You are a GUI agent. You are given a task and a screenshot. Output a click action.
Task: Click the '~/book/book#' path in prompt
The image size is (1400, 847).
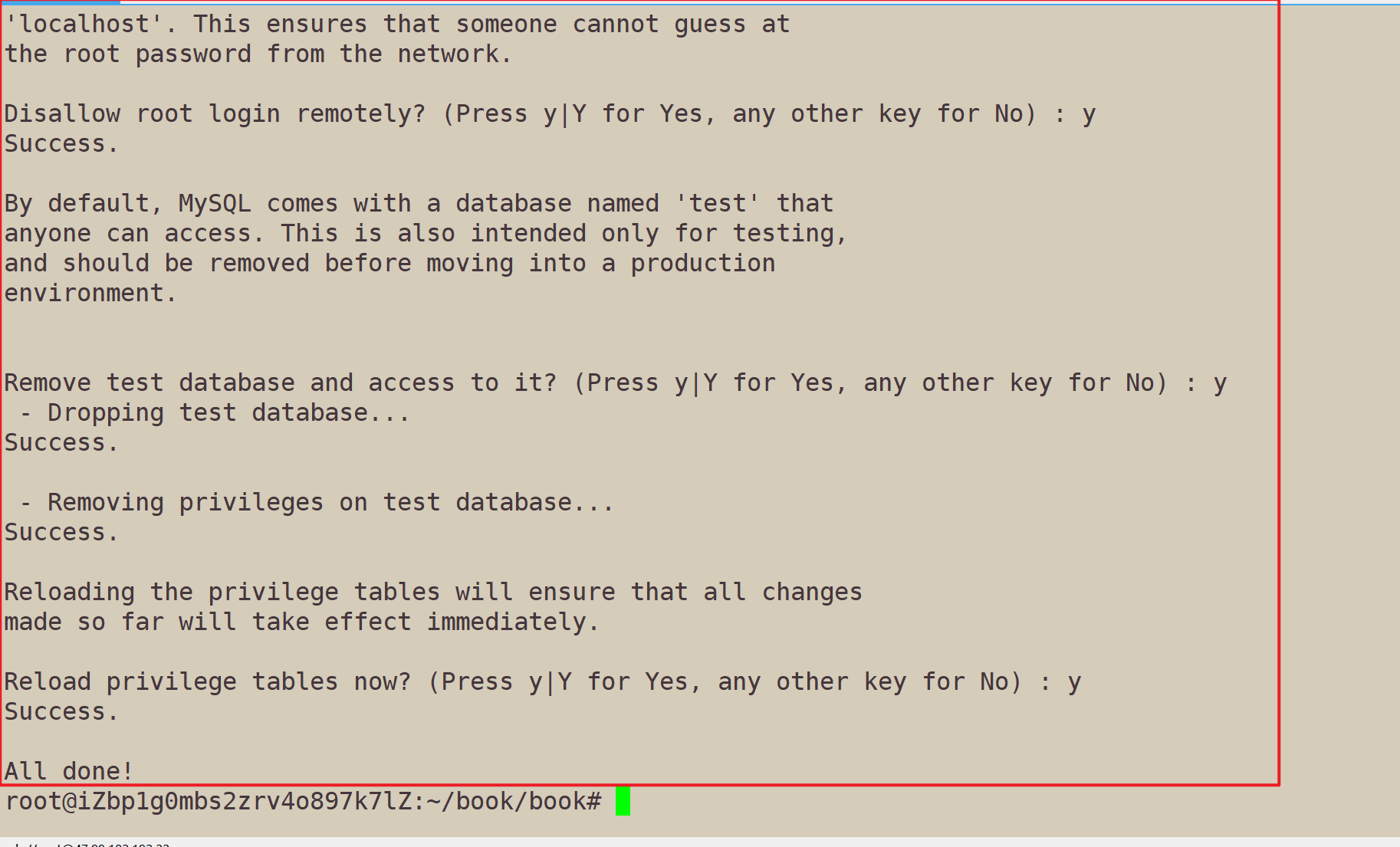click(528, 802)
